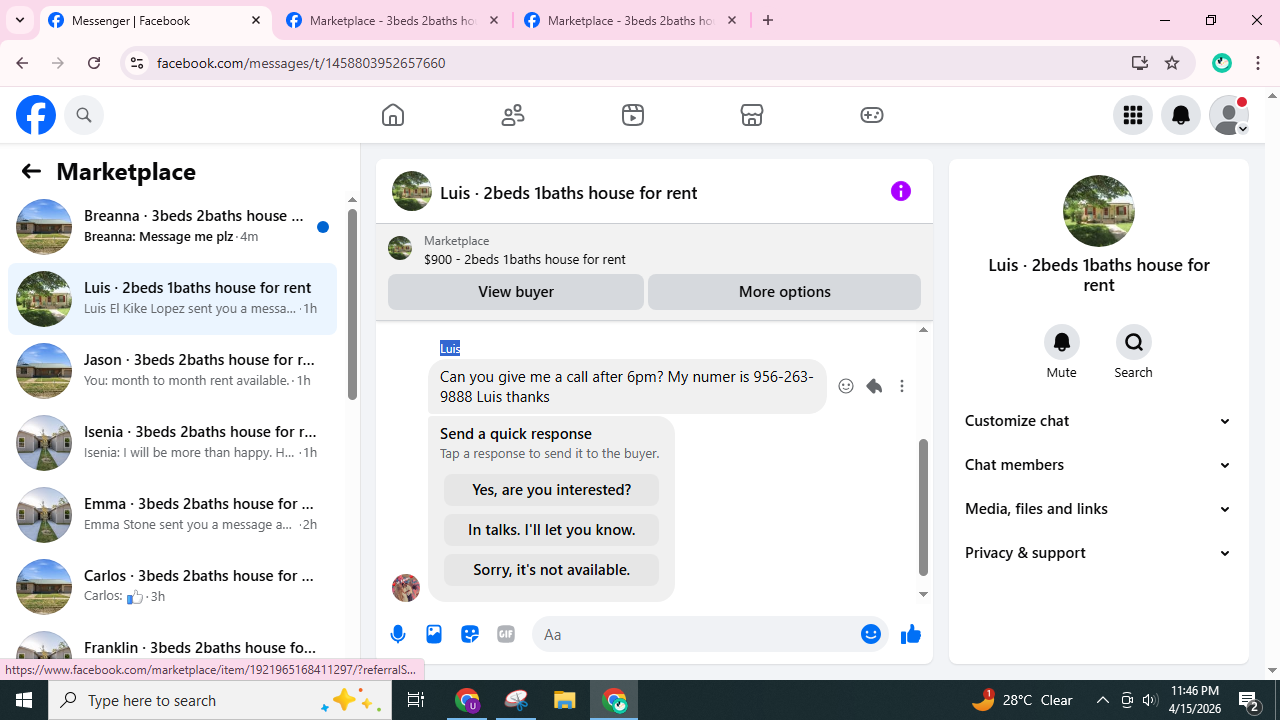Open Emma's conversation
Screen dimensions: 1280x720
pos(172,514)
